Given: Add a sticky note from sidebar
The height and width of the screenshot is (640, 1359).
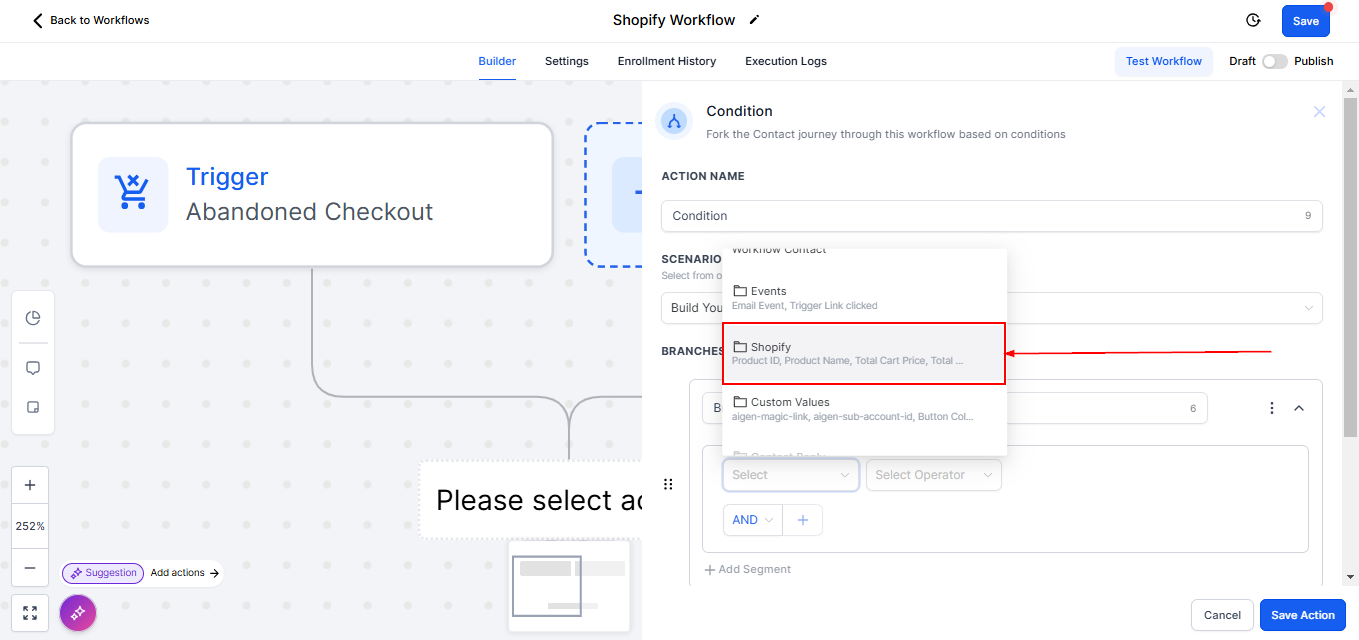Looking at the screenshot, I should coord(33,408).
